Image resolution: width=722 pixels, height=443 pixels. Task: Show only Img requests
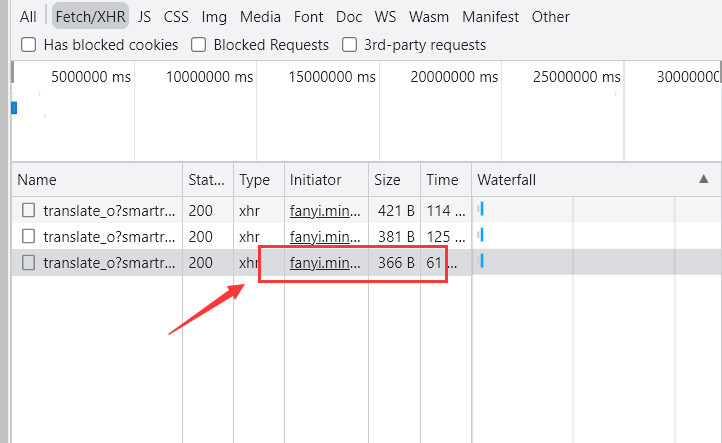214,17
